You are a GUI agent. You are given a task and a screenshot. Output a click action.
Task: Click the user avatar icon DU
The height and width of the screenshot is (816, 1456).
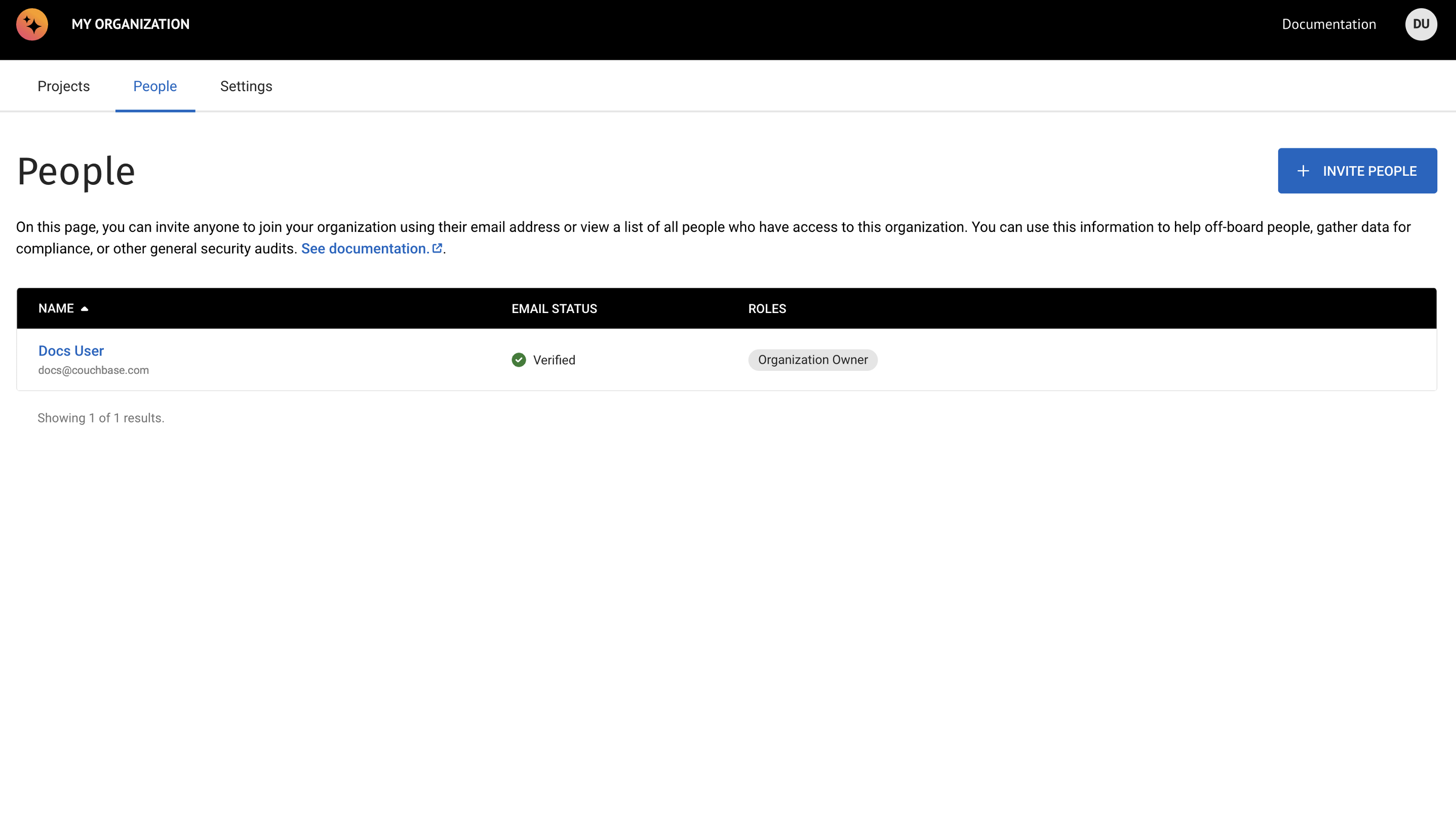click(x=1422, y=24)
